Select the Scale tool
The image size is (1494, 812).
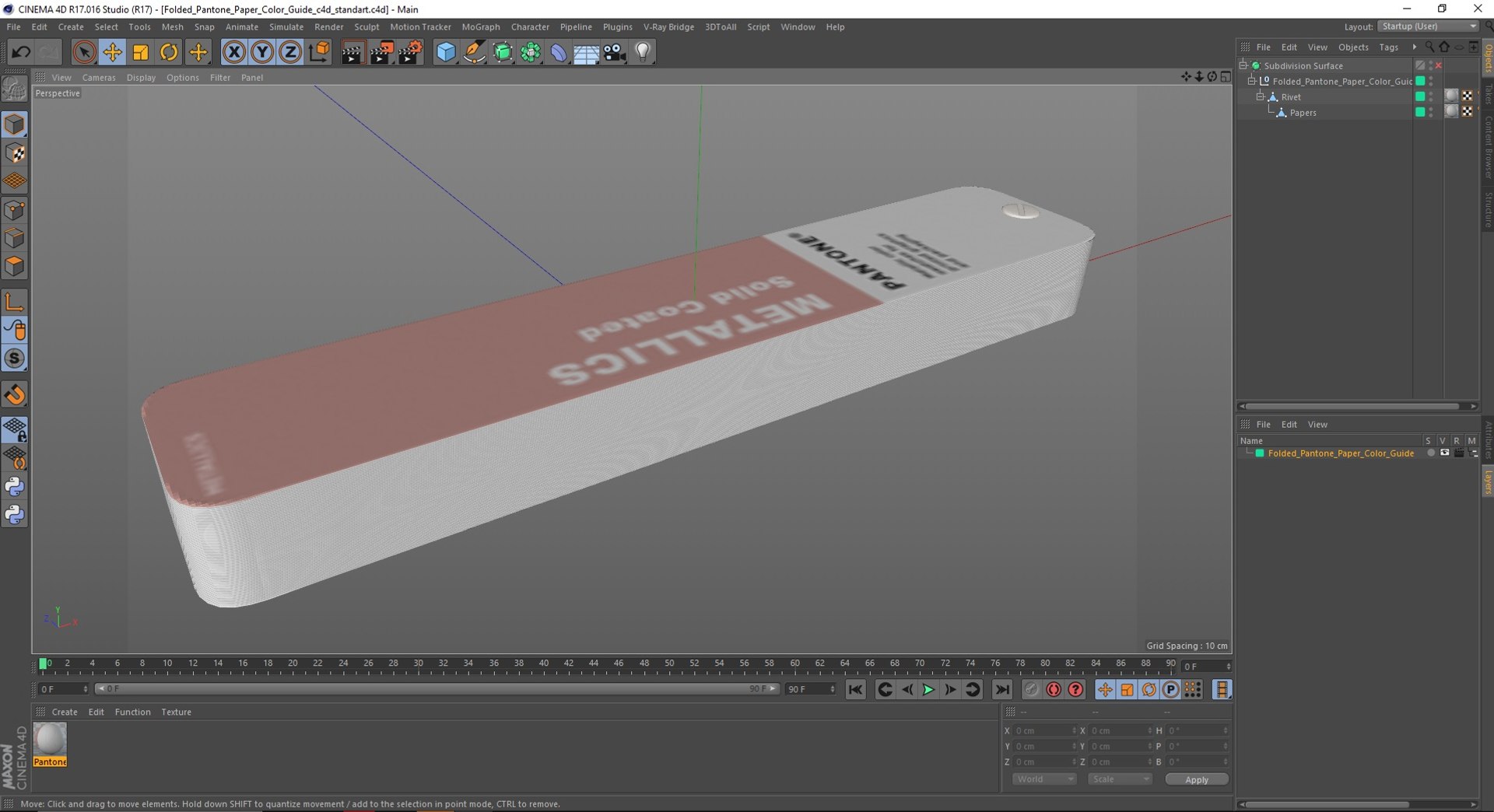141,52
